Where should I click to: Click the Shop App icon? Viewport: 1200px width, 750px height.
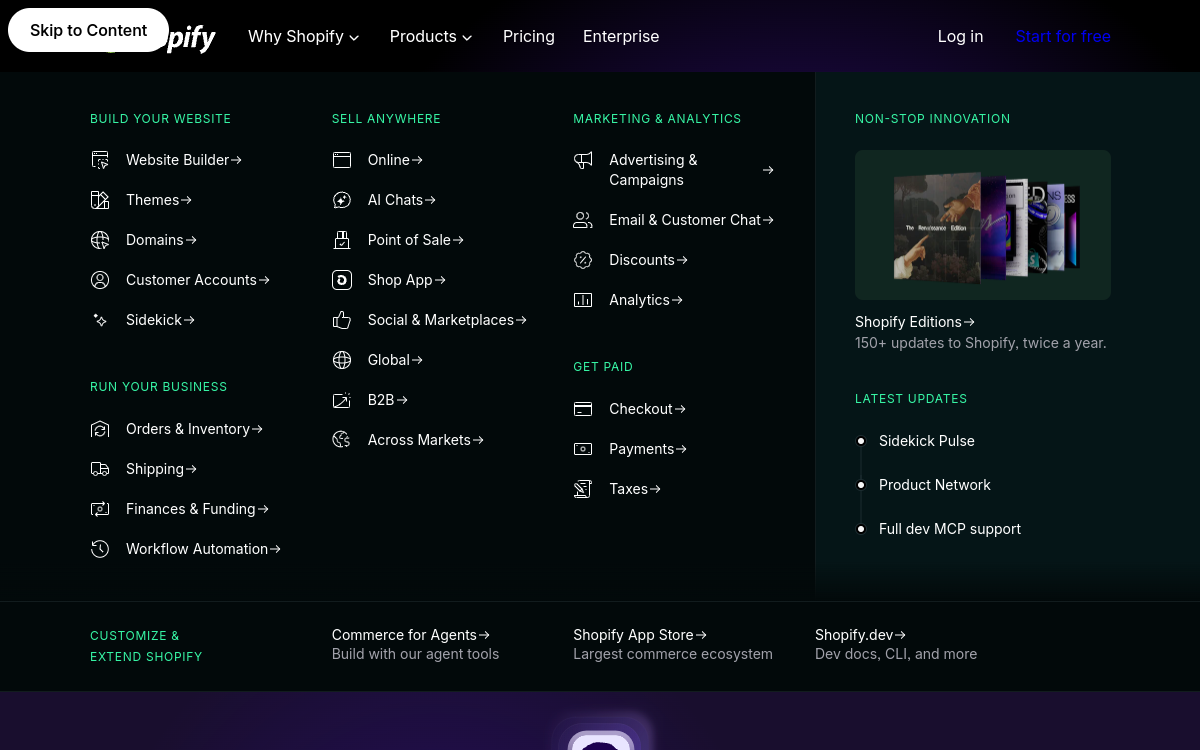(342, 280)
